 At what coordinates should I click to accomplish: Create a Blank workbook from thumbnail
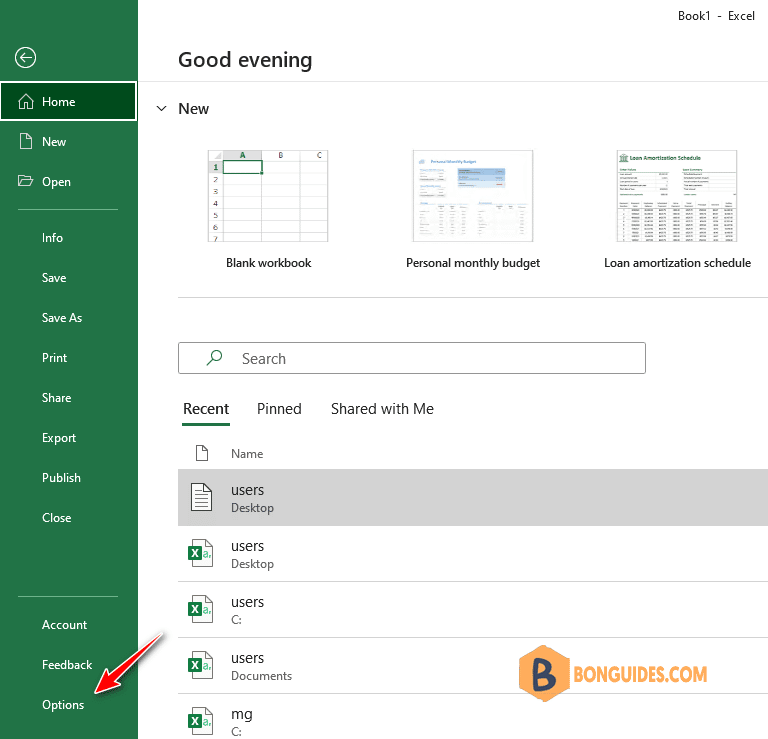268,196
